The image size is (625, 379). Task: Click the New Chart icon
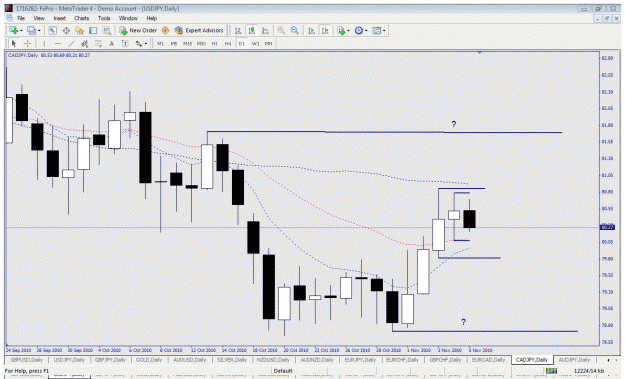click(x=13, y=30)
